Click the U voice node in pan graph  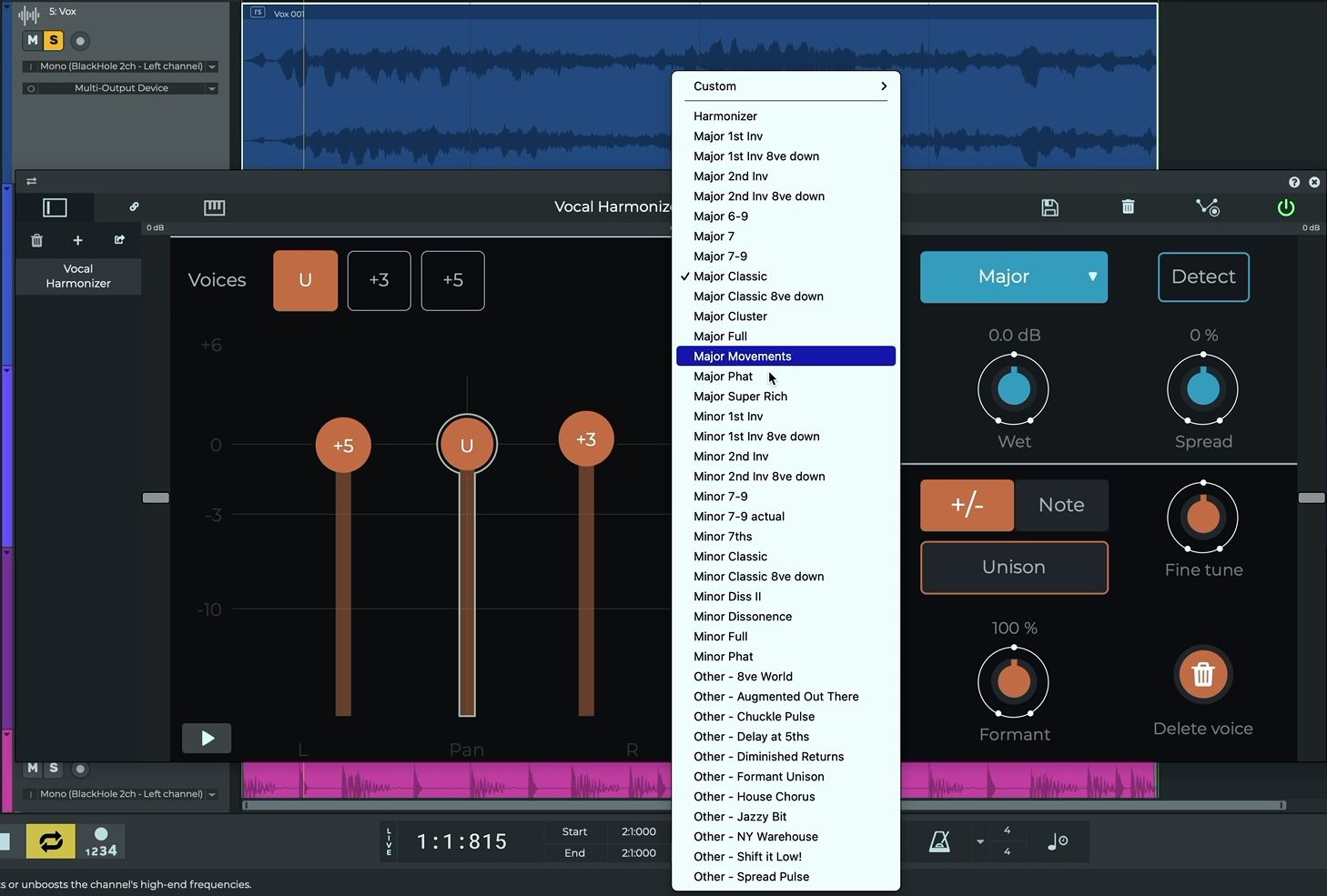[x=467, y=445]
